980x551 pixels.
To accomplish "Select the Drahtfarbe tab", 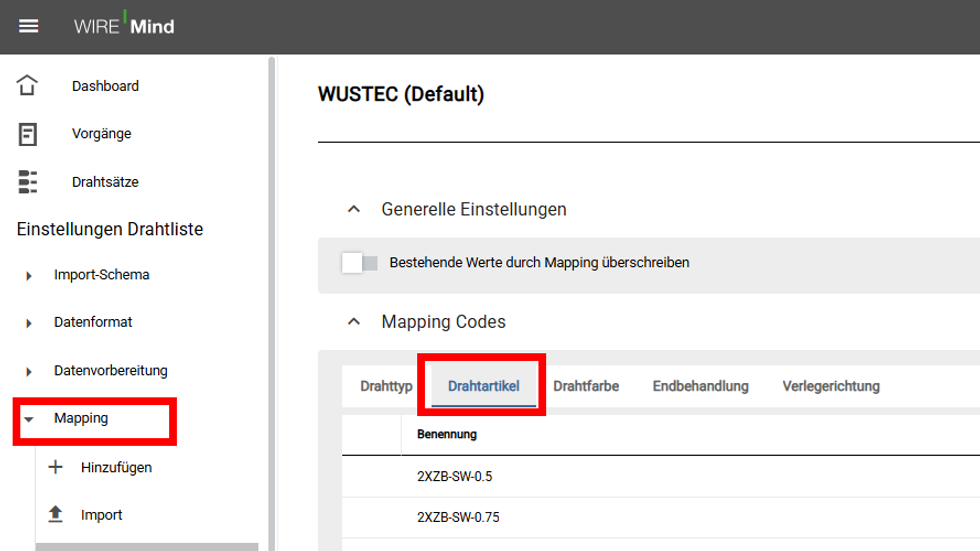I will [x=586, y=386].
